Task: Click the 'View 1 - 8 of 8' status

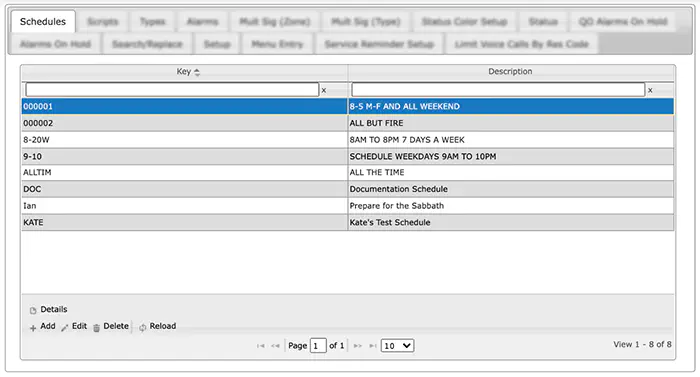Action: click(642, 344)
